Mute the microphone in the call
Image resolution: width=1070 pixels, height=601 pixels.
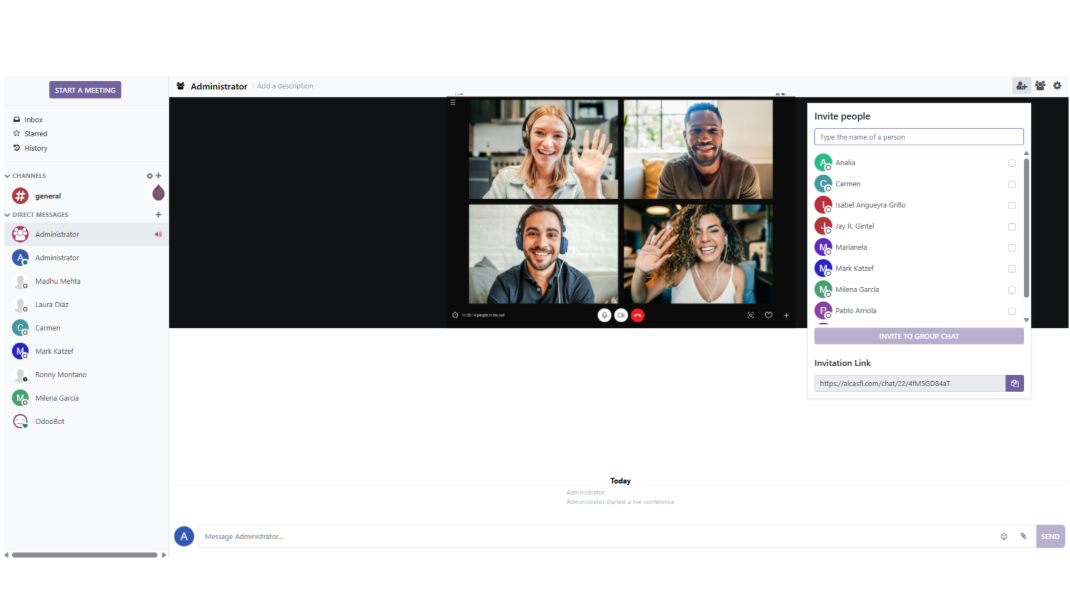click(x=604, y=315)
